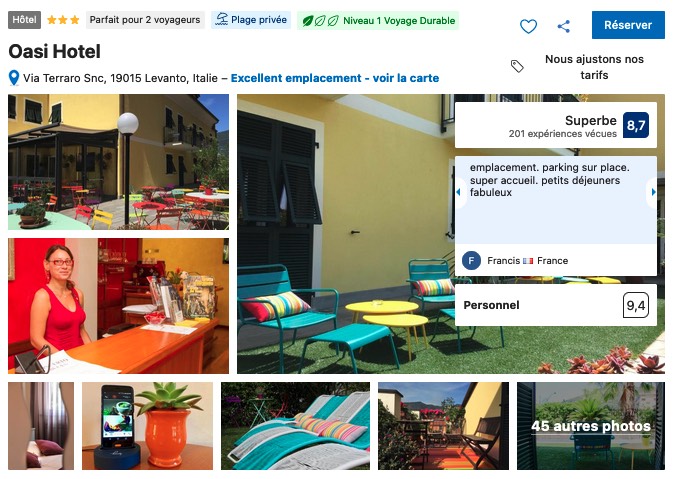Click the Niveau 1 Voyage Durable badge
675x479 pixels.
(x=378, y=21)
